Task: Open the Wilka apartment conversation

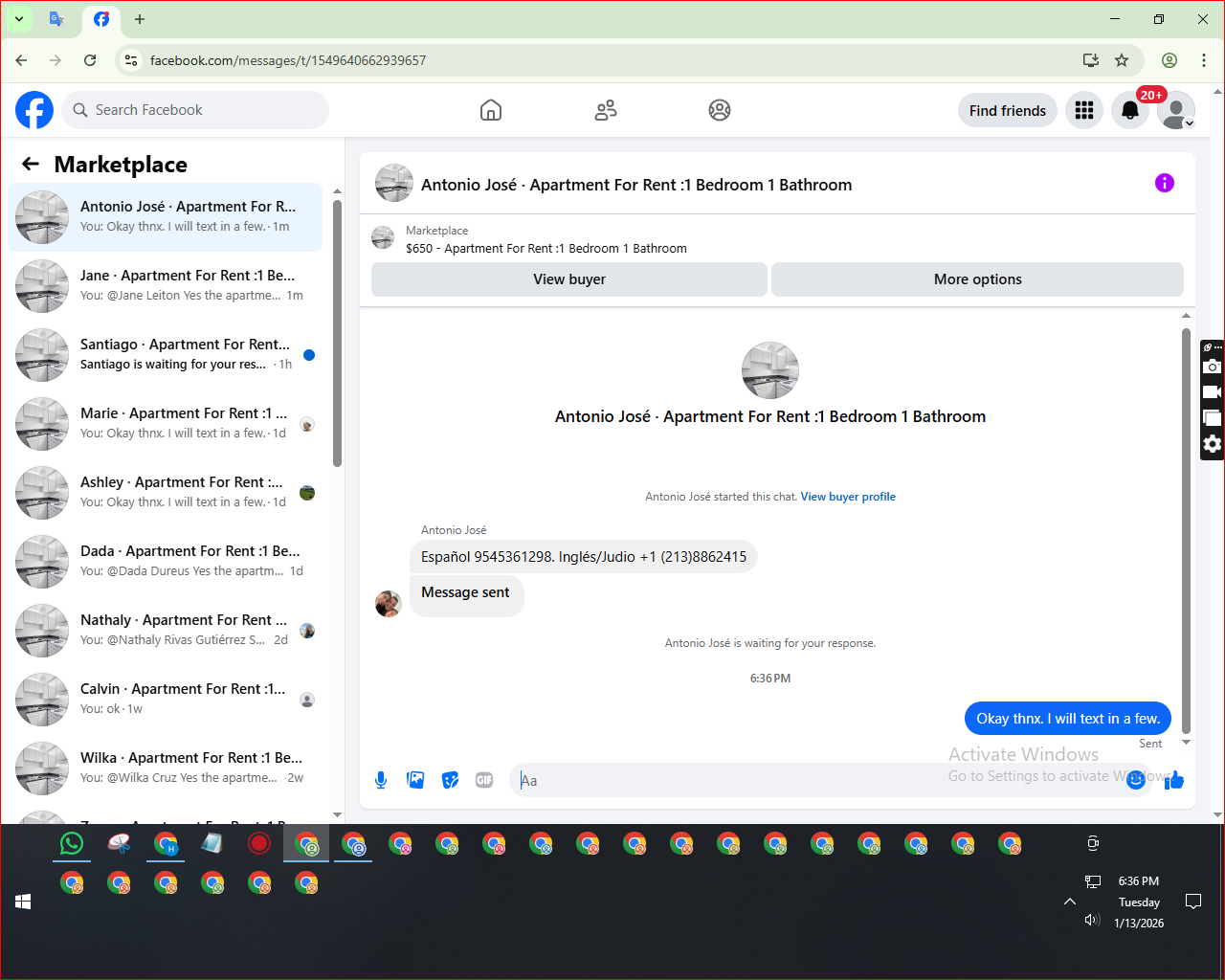Action: (x=166, y=768)
